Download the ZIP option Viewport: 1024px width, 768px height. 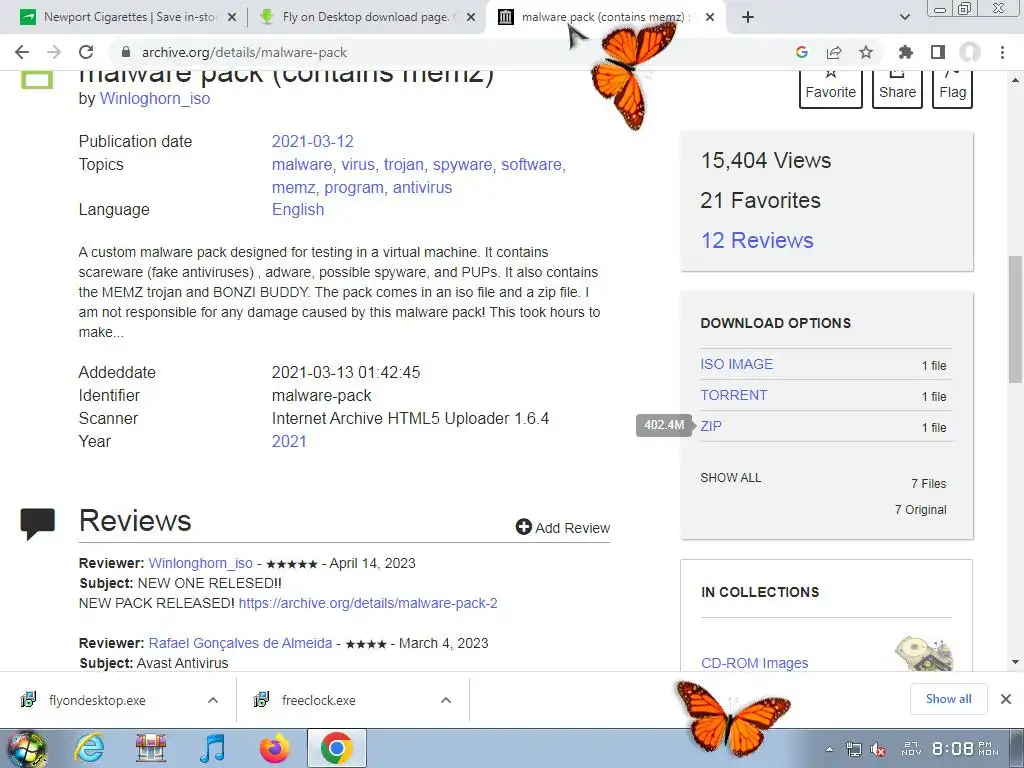tap(711, 426)
